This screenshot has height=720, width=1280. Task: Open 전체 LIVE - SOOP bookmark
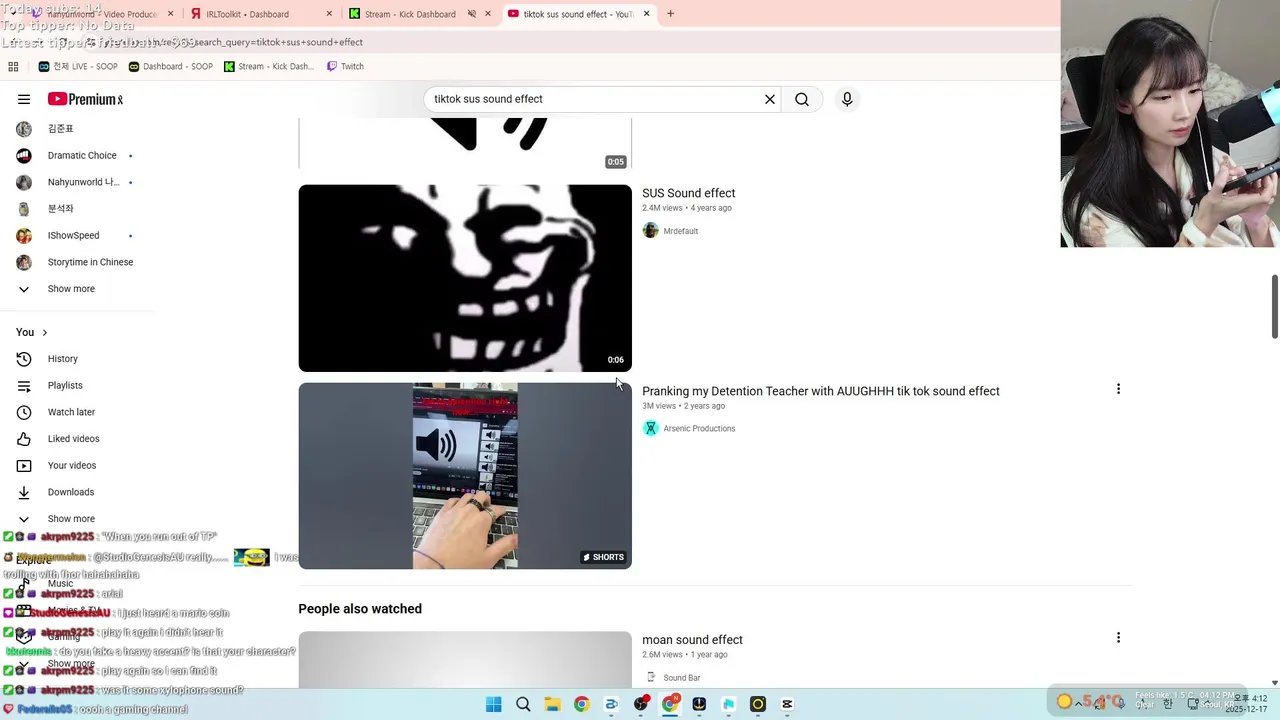[x=78, y=66]
